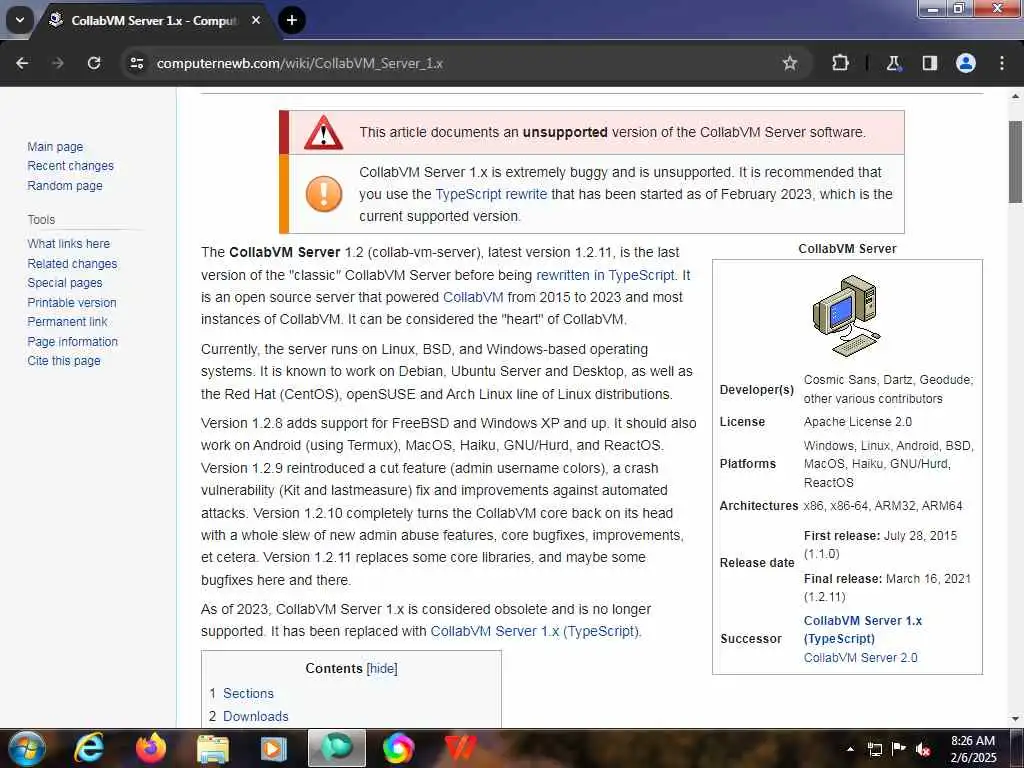
Task: Open infobox successor CollabVM Server 2.0
Action: click(860, 658)
